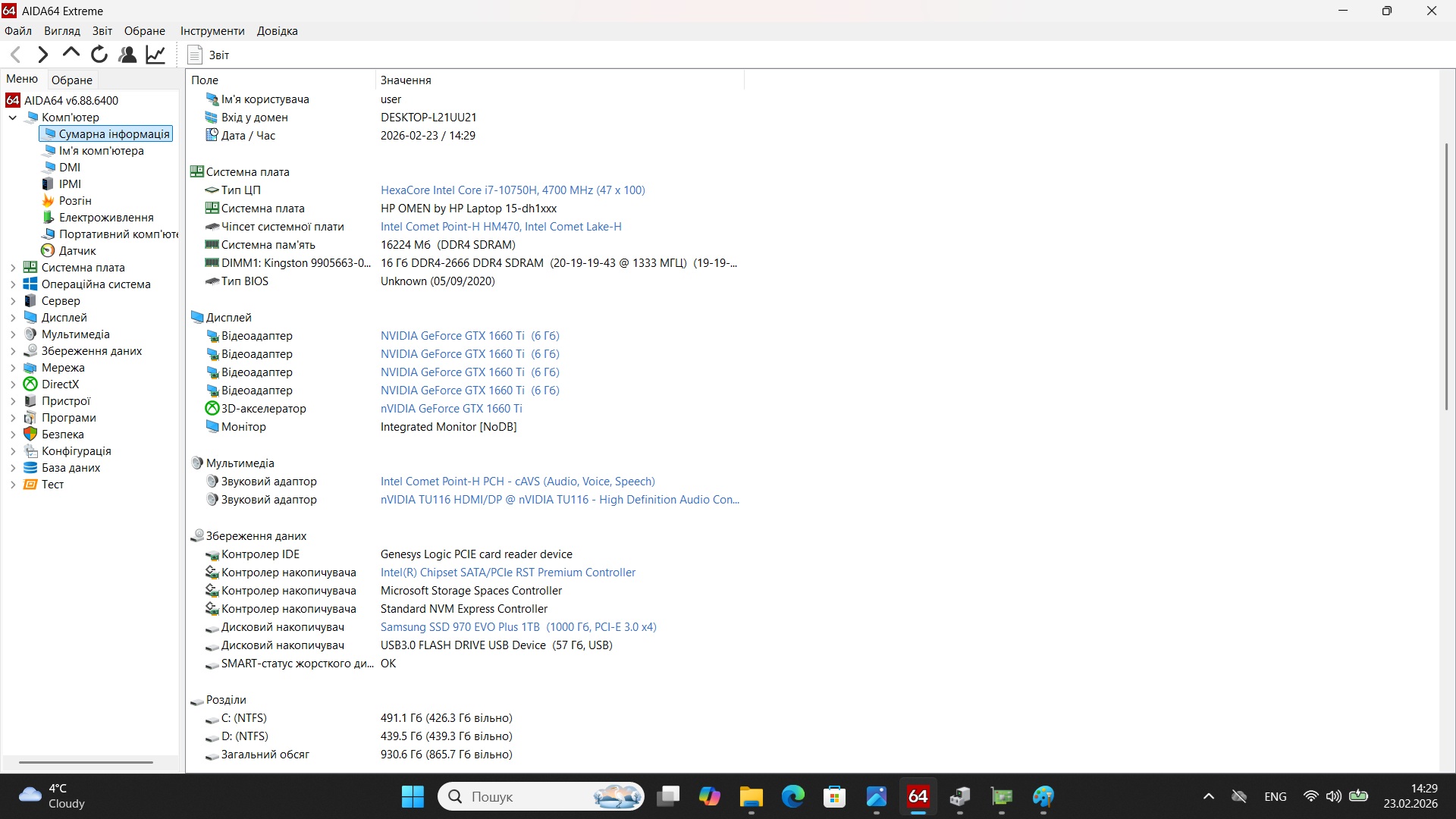1456x819 pixels.
Task: Expand the DirectX sidebar node
Action: [12, 384]
